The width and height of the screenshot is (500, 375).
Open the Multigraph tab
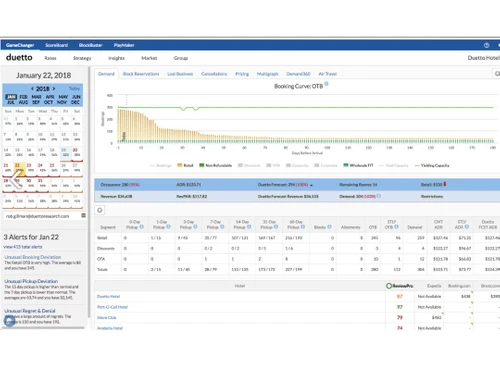point(267,74)
